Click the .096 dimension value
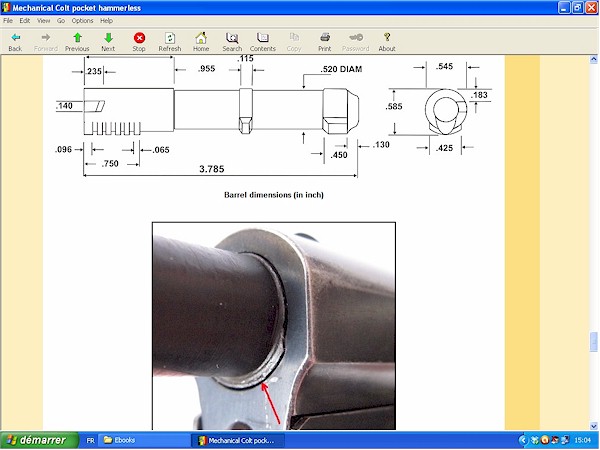 coord(64,150)
